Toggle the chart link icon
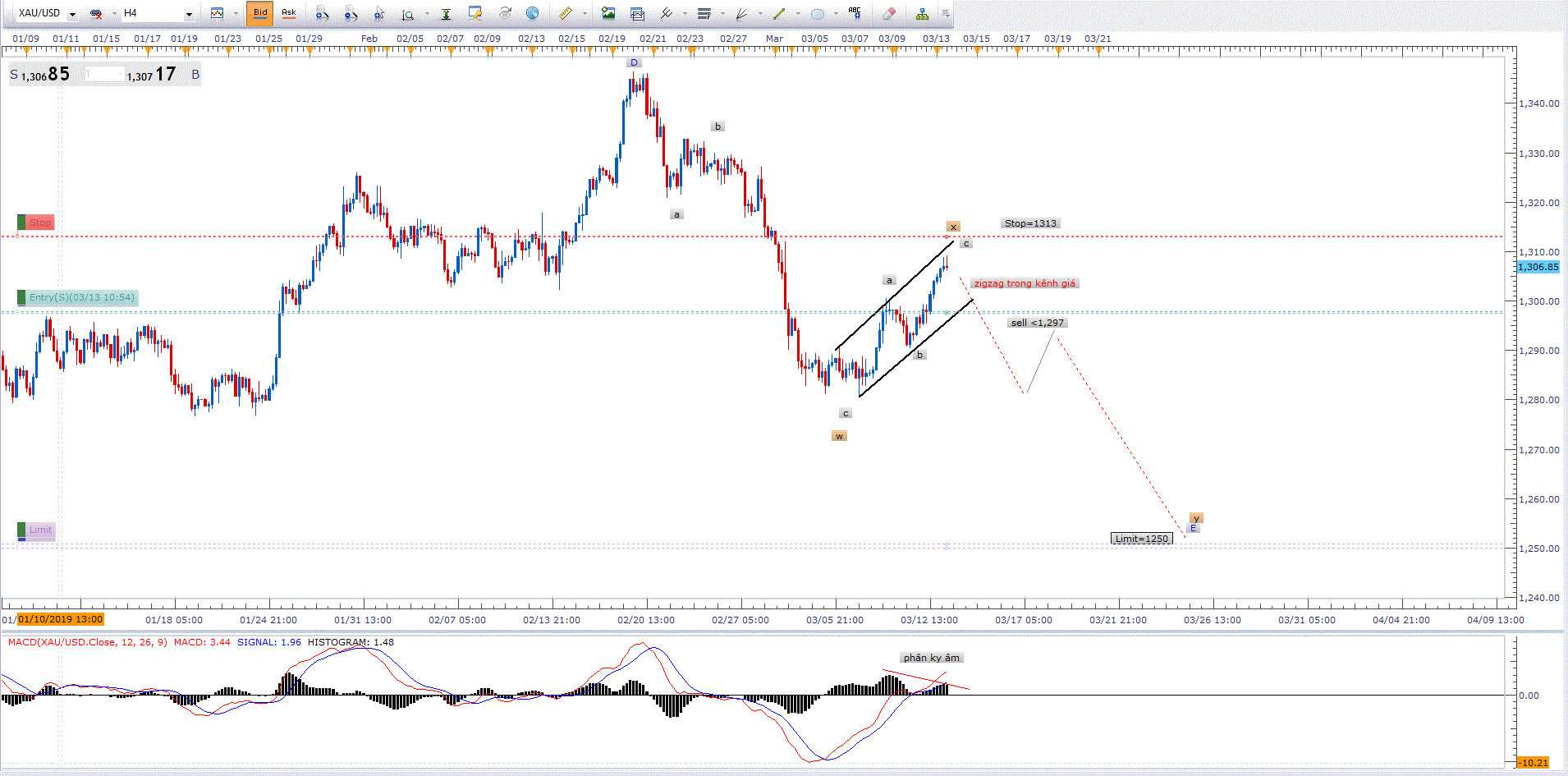The height and width of the screenshot is (776, 1568). [x=96, y=13]
